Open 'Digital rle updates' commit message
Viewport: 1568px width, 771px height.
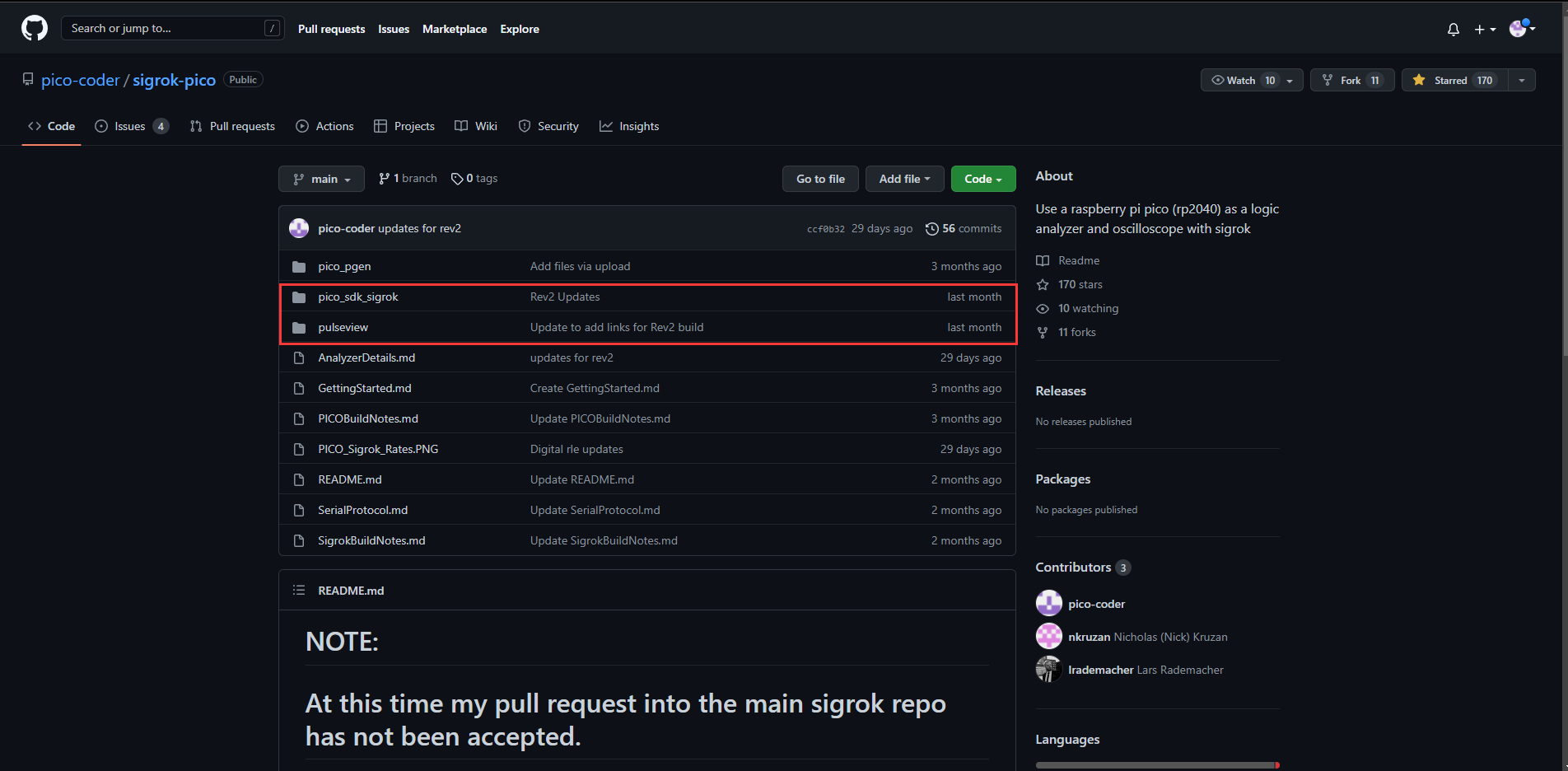[x=576, y=450]
